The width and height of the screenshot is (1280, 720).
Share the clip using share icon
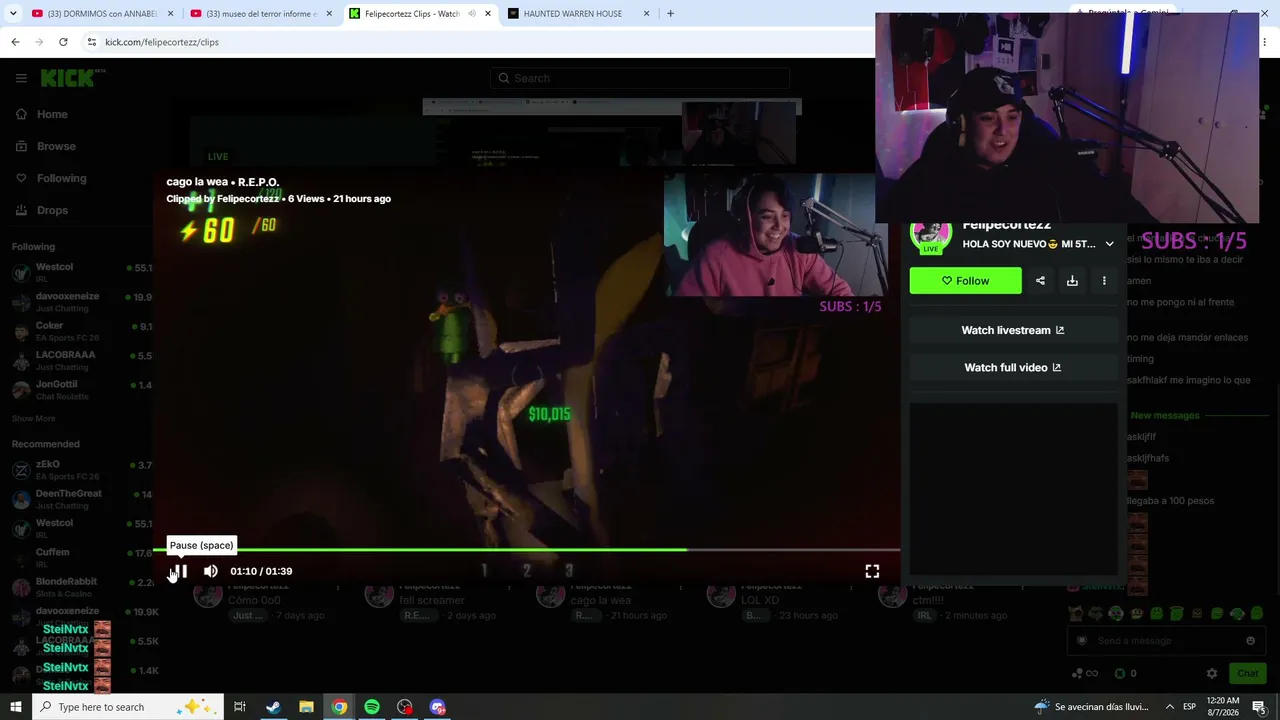tap(1040, 281)
